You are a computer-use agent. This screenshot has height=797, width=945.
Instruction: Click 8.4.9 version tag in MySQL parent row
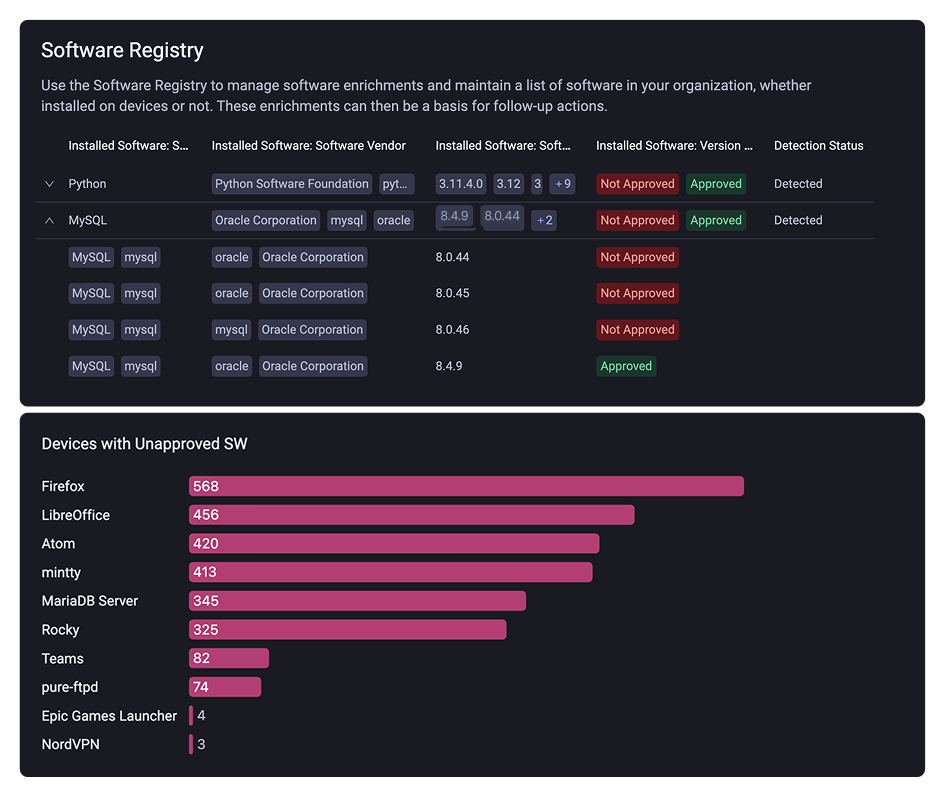coord(454,216)
